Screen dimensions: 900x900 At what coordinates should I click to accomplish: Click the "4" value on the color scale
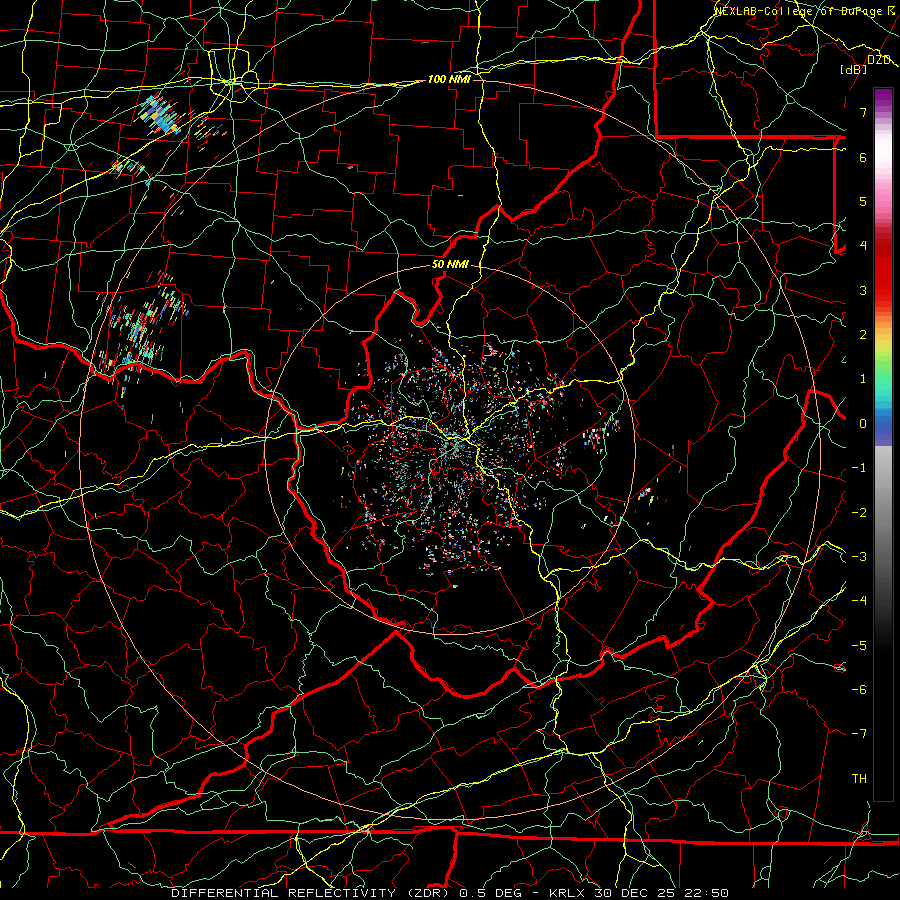[863, 246]
